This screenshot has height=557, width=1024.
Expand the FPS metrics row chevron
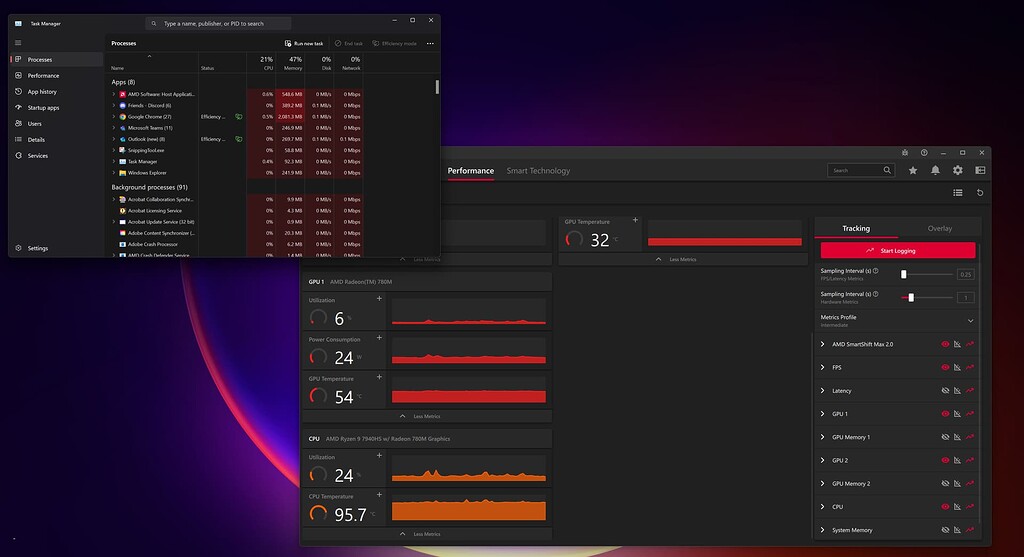pos(822,368)
